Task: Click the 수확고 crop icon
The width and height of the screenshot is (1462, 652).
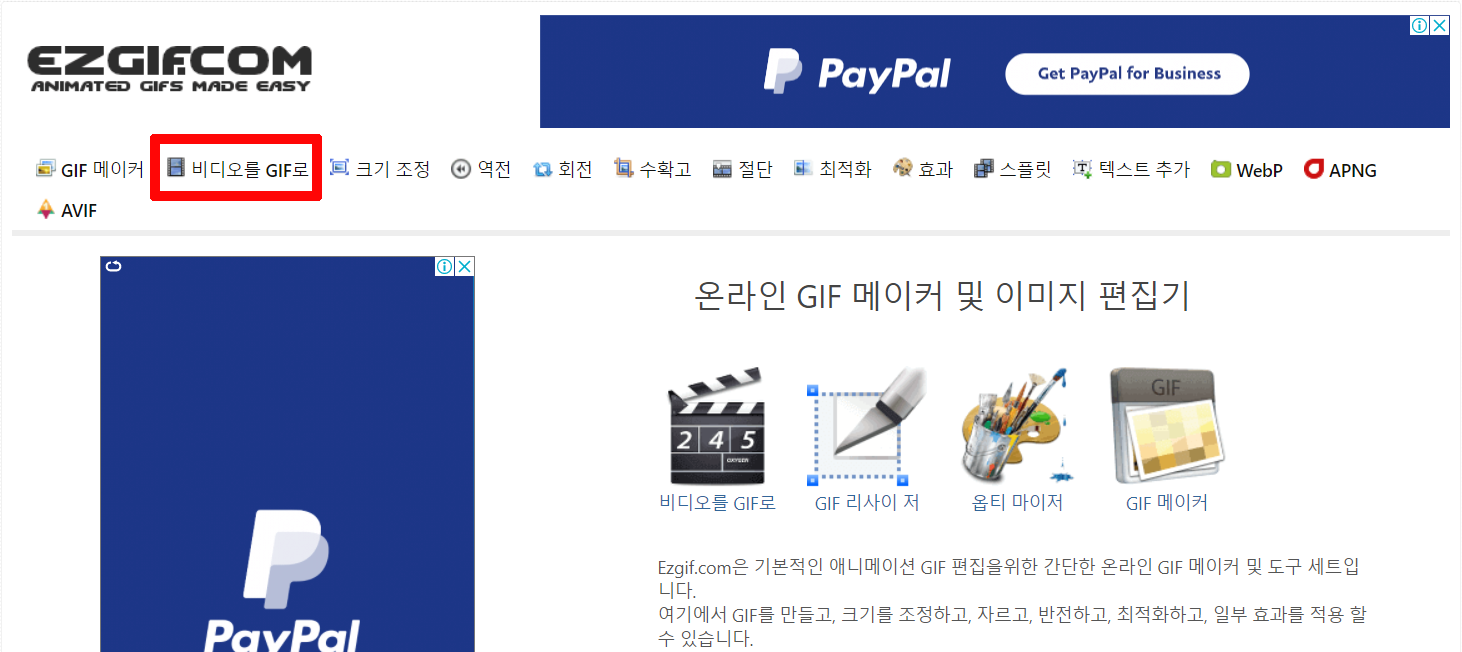Action: tap(624, 169)
